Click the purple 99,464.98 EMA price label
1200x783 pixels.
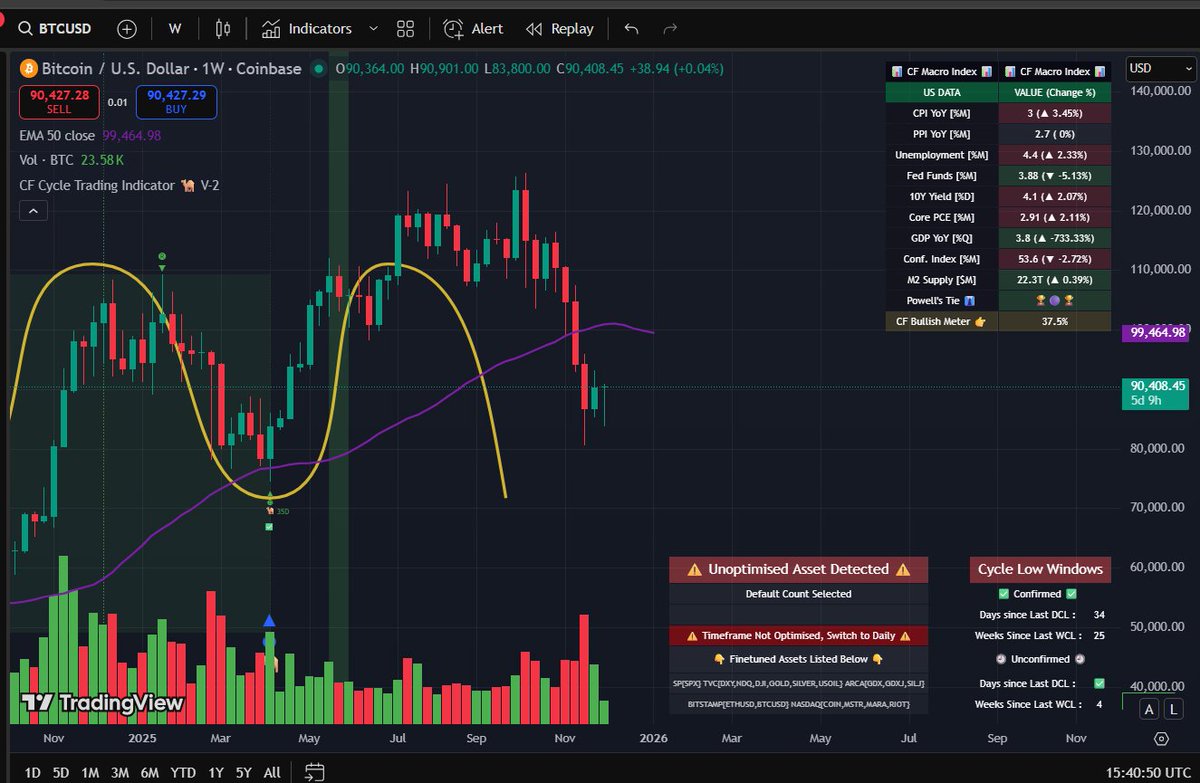point(1156,331)
